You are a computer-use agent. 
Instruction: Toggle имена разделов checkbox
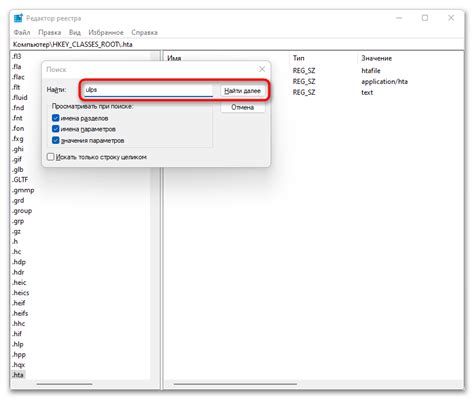click(x=55, y=118)
